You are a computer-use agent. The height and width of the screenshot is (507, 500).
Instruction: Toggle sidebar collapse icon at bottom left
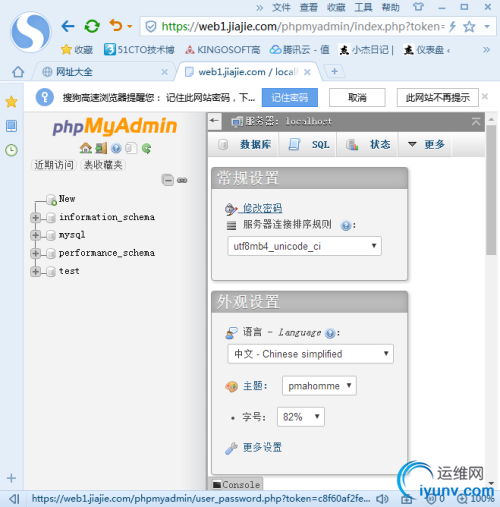[x=14, y=499]
